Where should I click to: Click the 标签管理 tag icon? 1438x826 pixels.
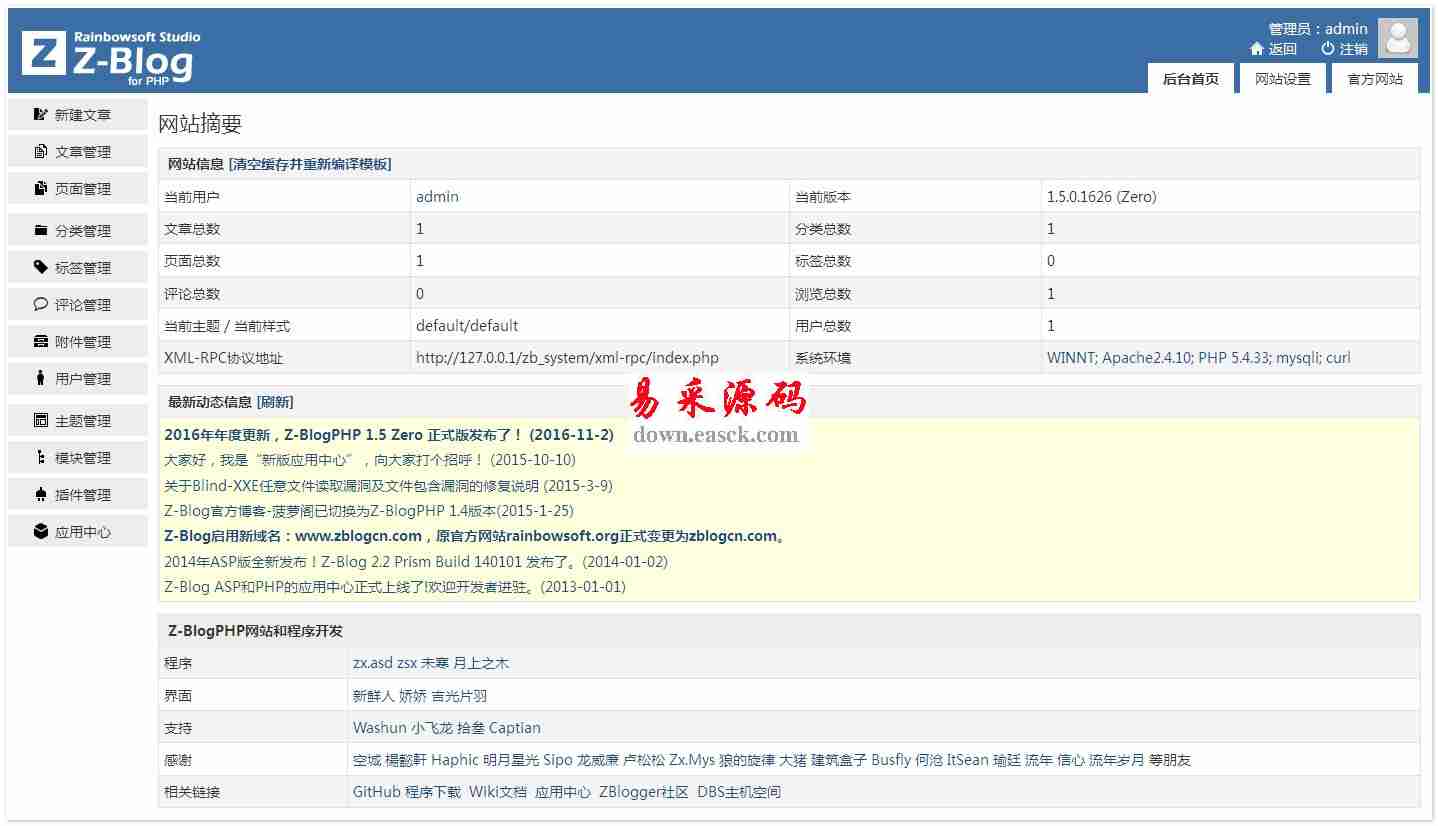click(x=41, y=268)
